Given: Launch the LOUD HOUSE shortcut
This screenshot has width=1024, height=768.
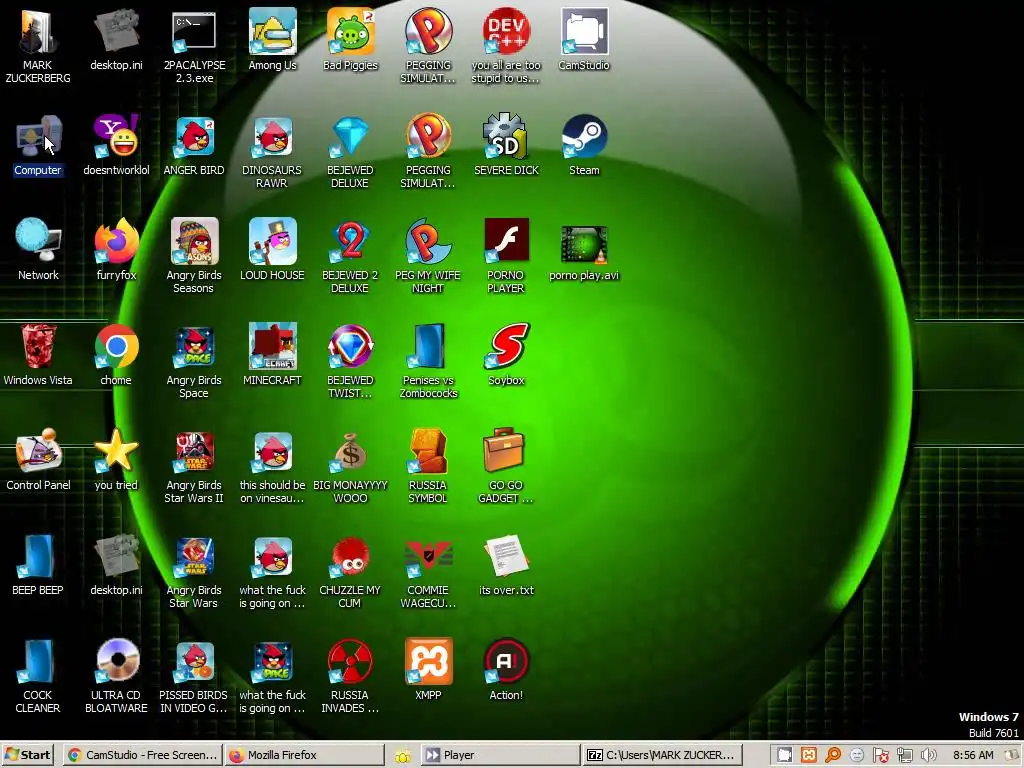Looking at the screenshot, I should 272,249.
